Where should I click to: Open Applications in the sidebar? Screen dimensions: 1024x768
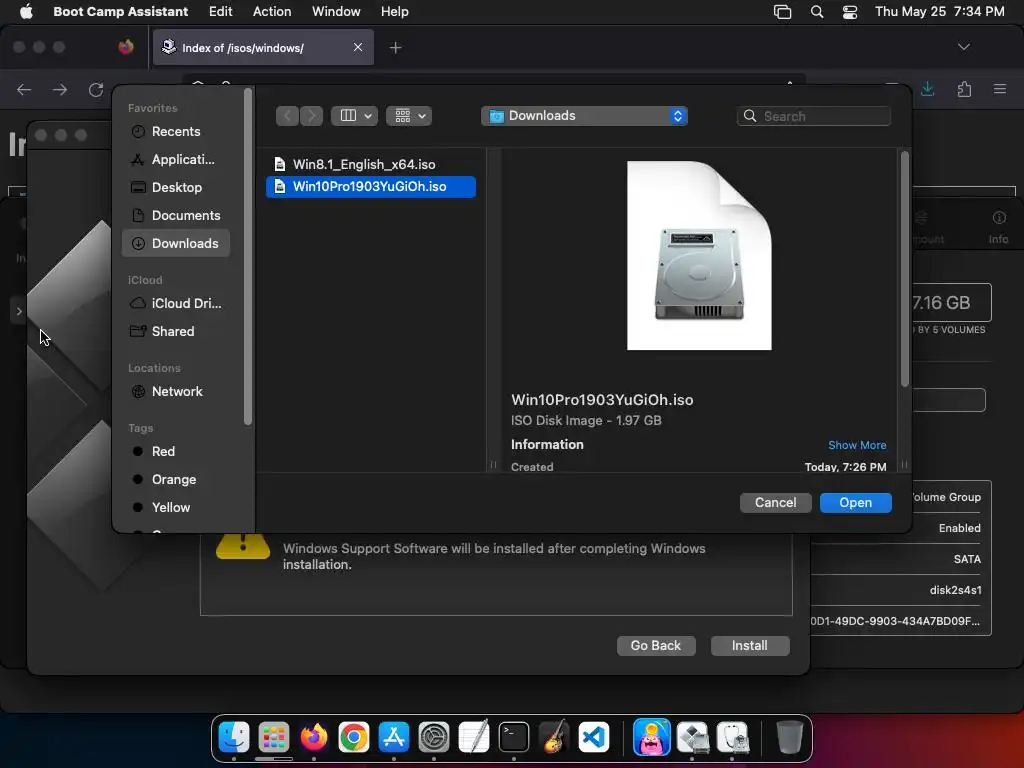175,159
